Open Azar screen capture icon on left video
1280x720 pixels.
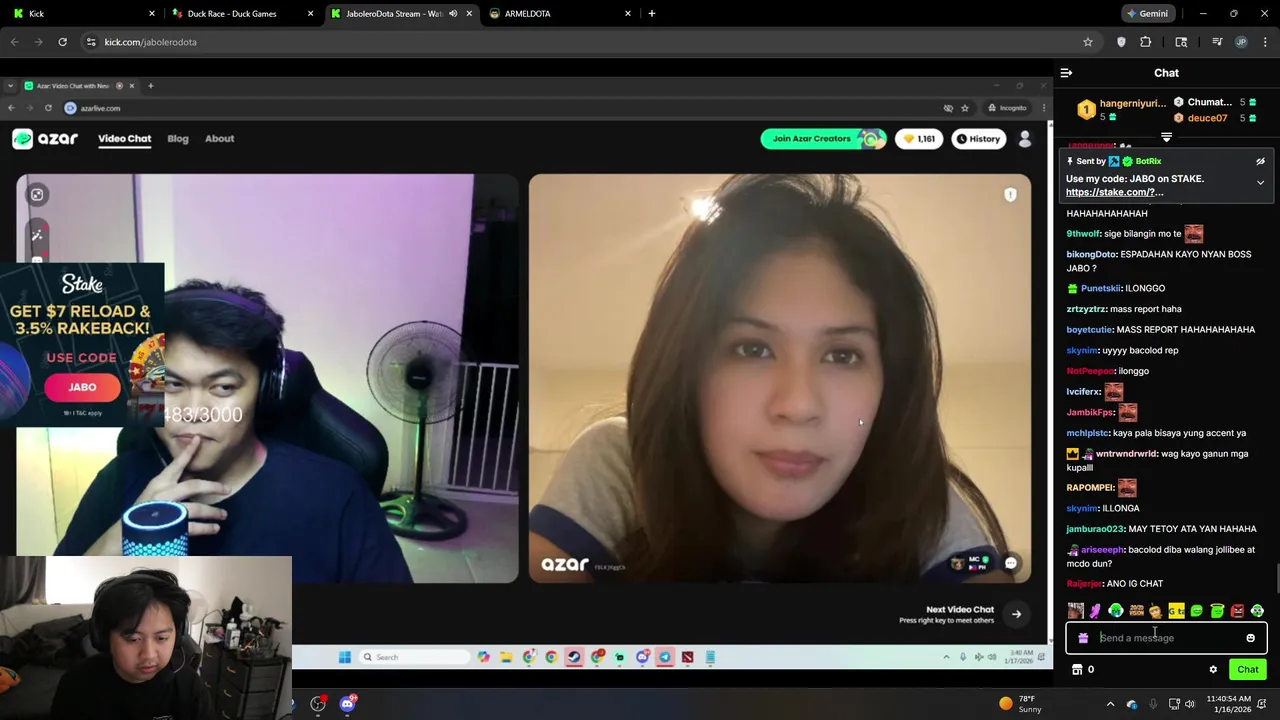point(37,195)
